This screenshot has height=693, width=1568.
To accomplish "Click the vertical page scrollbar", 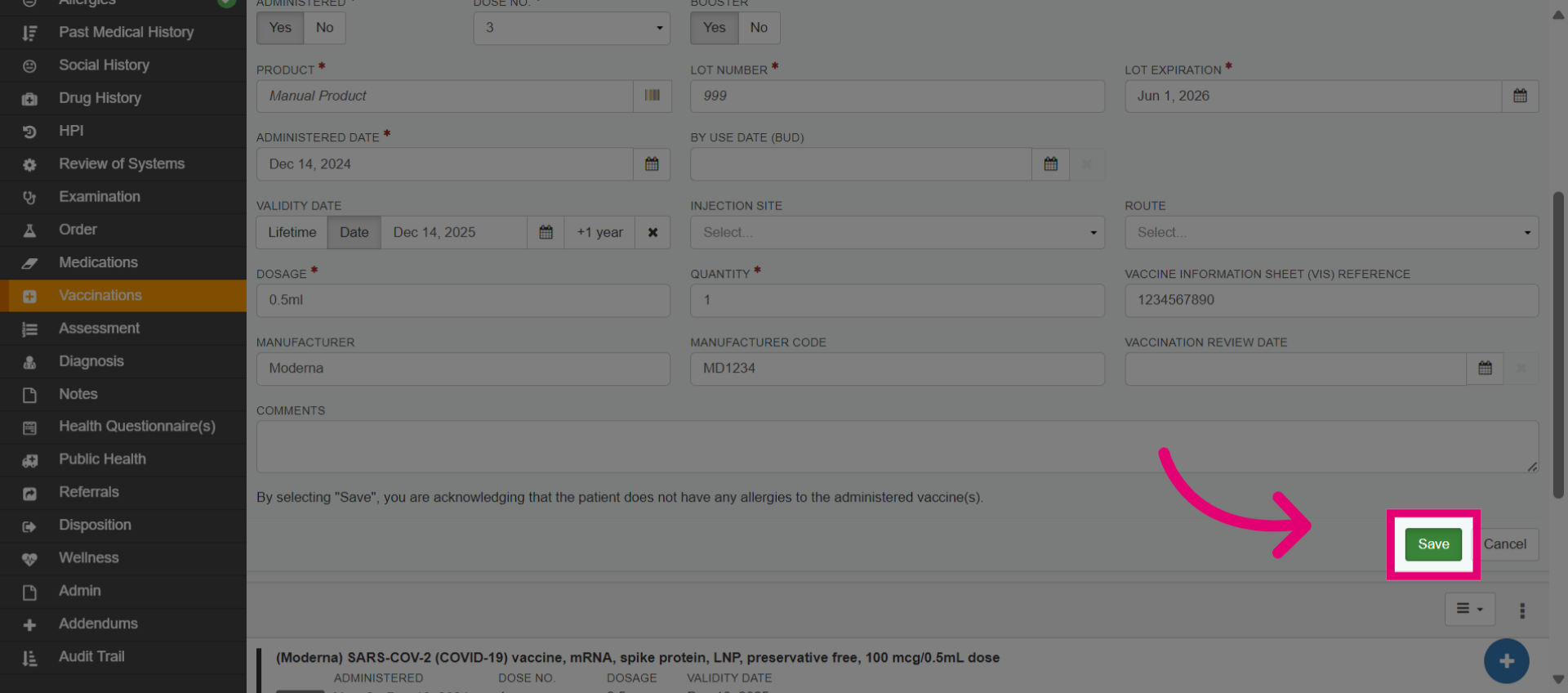I will (x=1557, y=344).
